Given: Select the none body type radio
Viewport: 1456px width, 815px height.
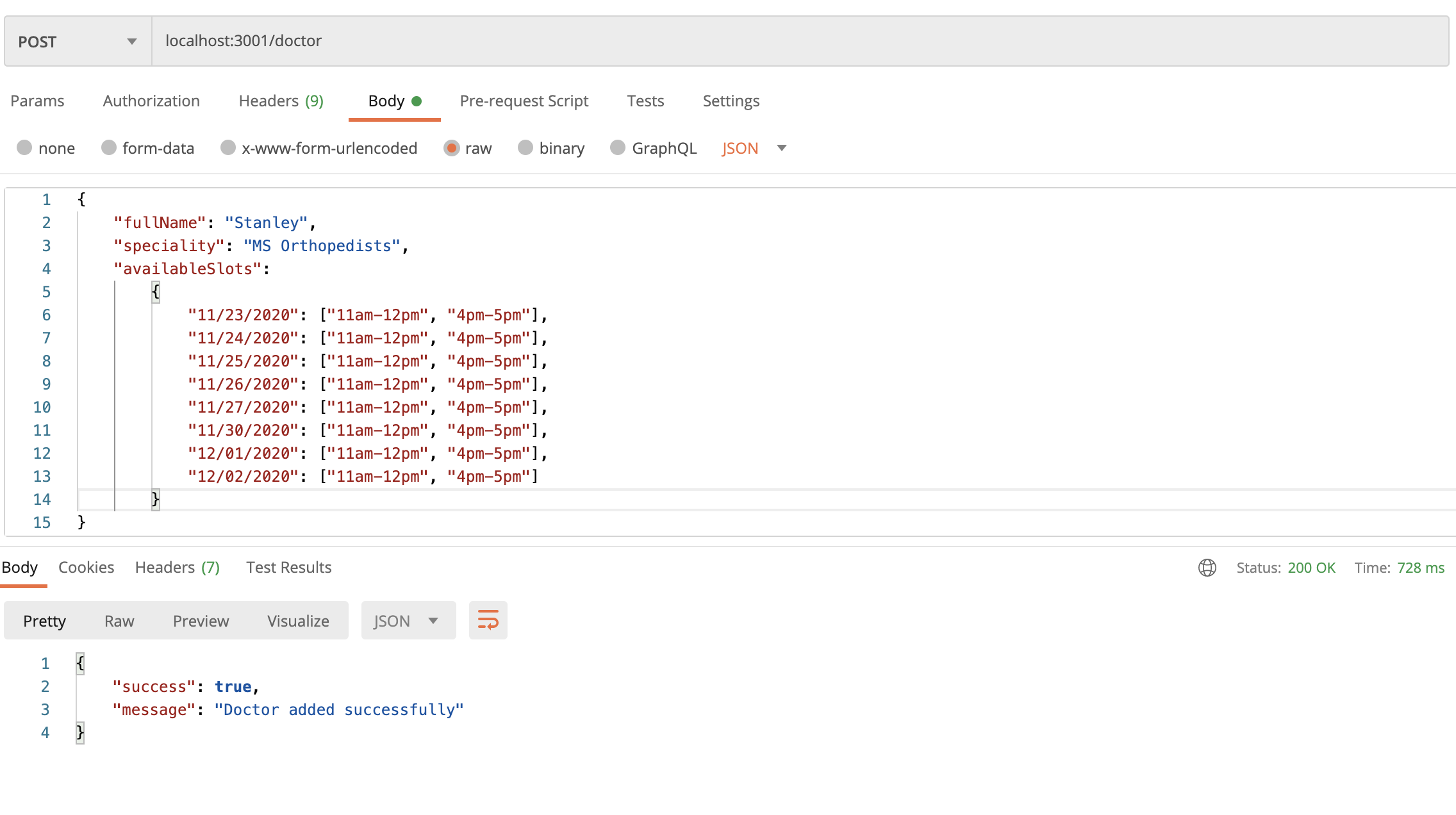Looking at the screenshot, I should tap(24, 148).
